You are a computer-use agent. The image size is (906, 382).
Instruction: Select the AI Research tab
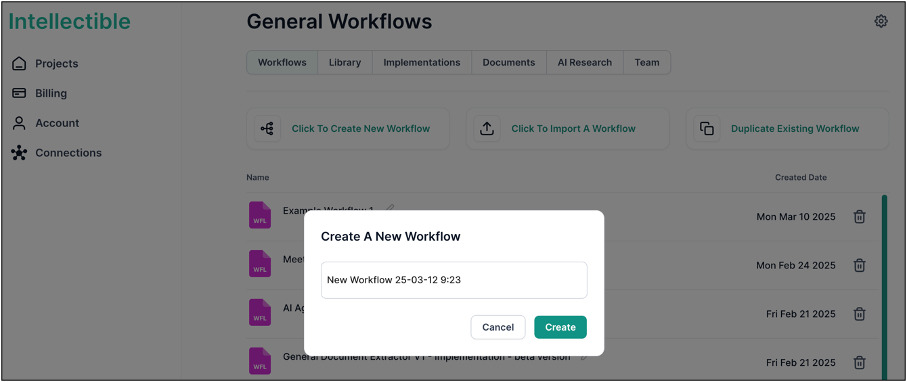tap(585, 62)
